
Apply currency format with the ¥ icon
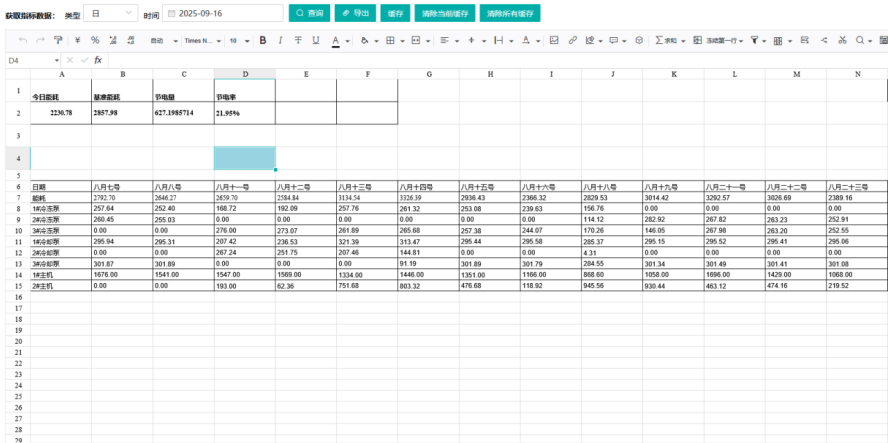[x=77, y=41]
